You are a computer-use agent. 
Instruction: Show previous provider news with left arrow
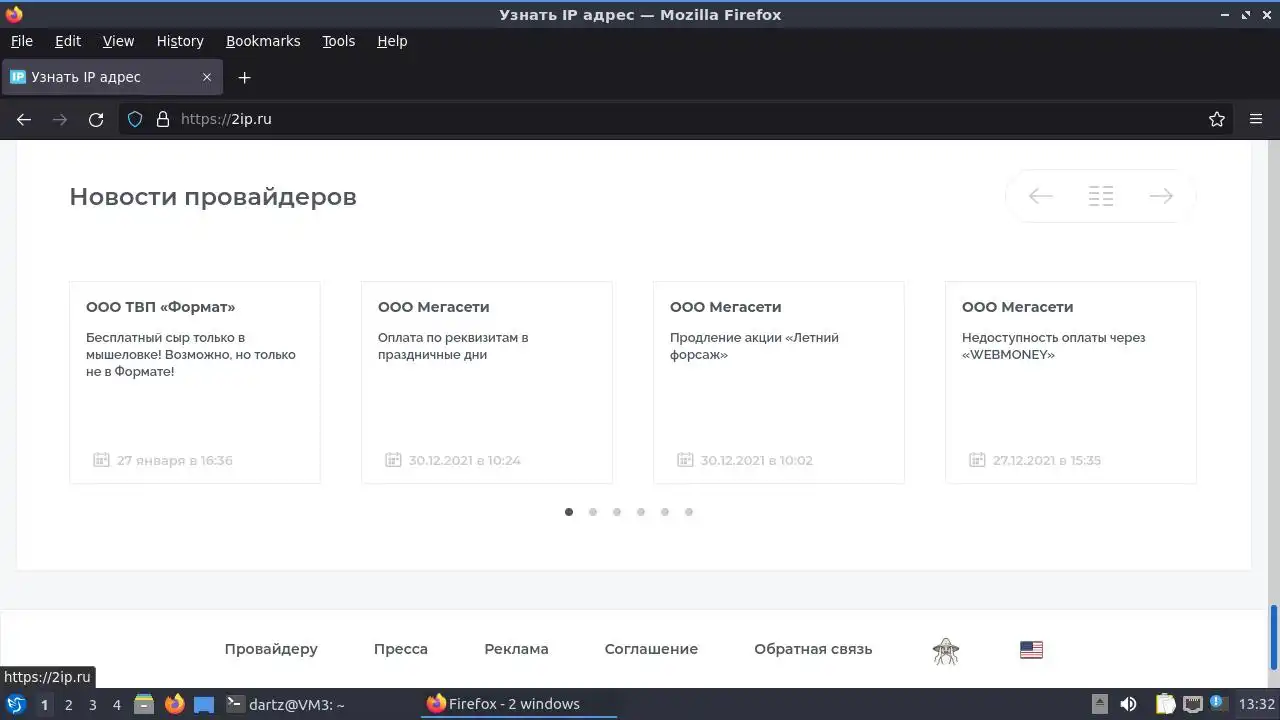1041,196
